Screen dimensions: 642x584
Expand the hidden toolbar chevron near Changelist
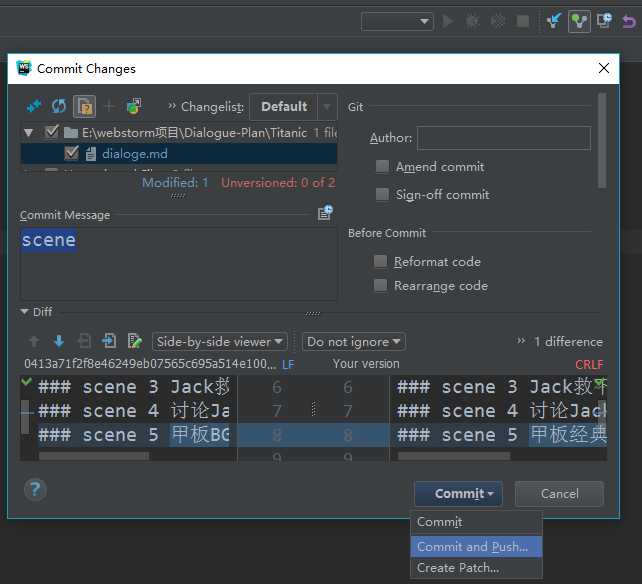coord(172,106)
